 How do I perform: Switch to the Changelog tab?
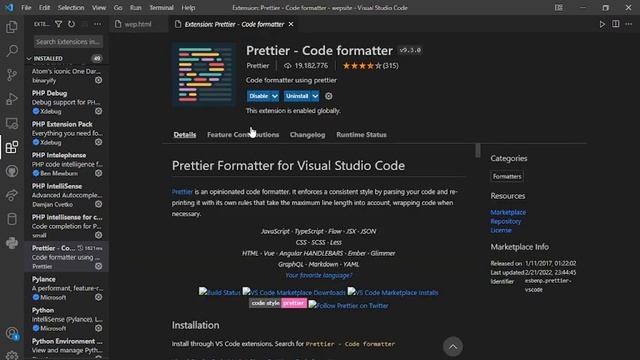307,135
